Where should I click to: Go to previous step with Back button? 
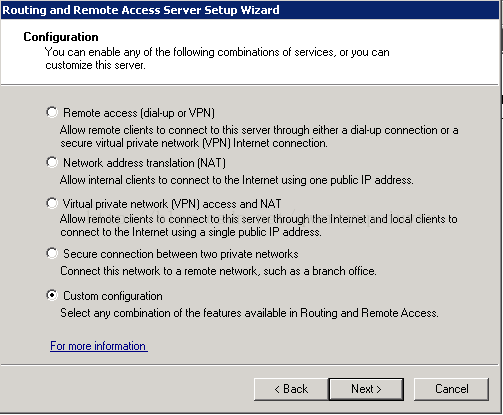[x=291, y=389]
